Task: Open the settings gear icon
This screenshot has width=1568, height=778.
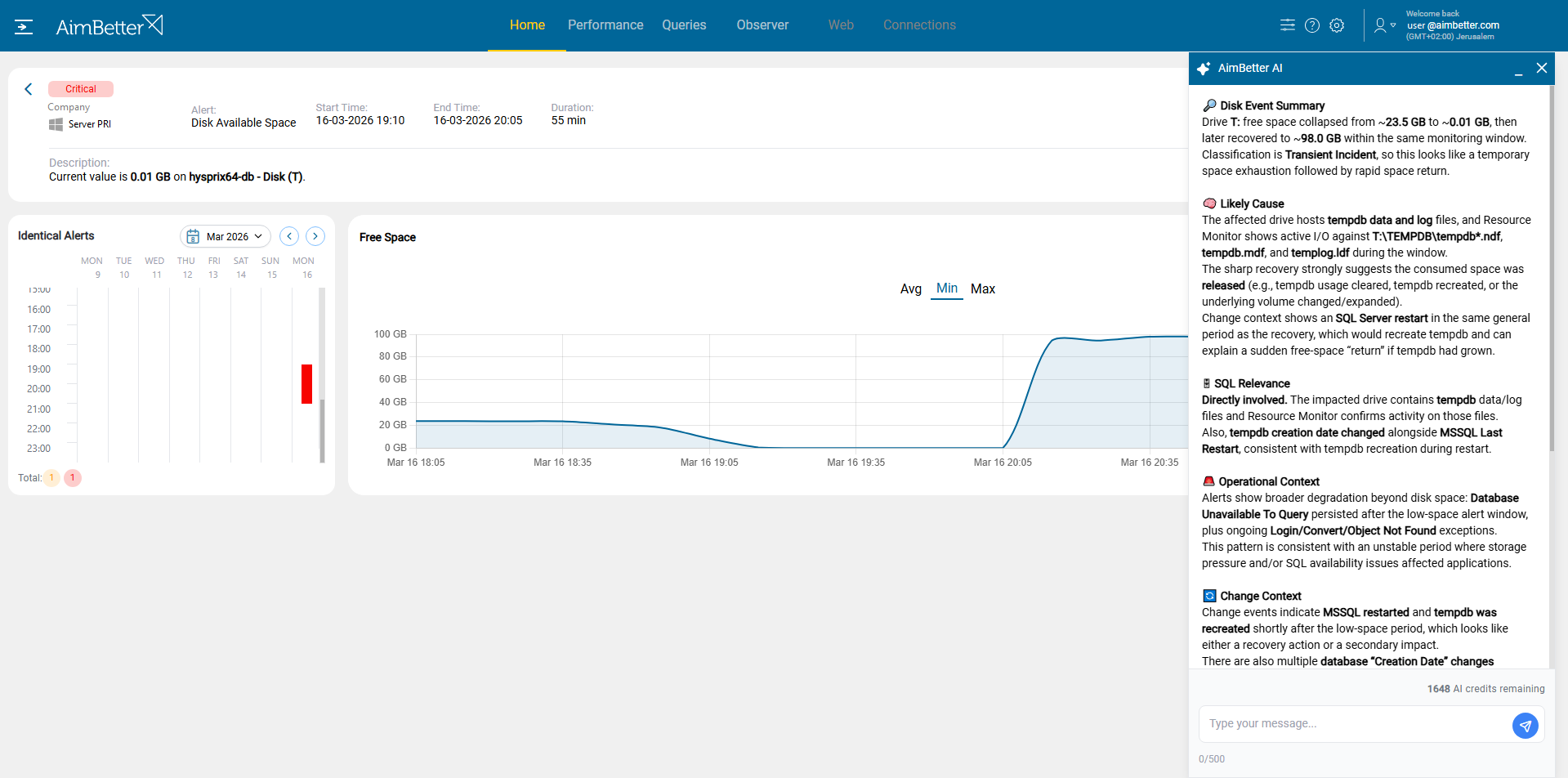Action: pos(1337,25)
